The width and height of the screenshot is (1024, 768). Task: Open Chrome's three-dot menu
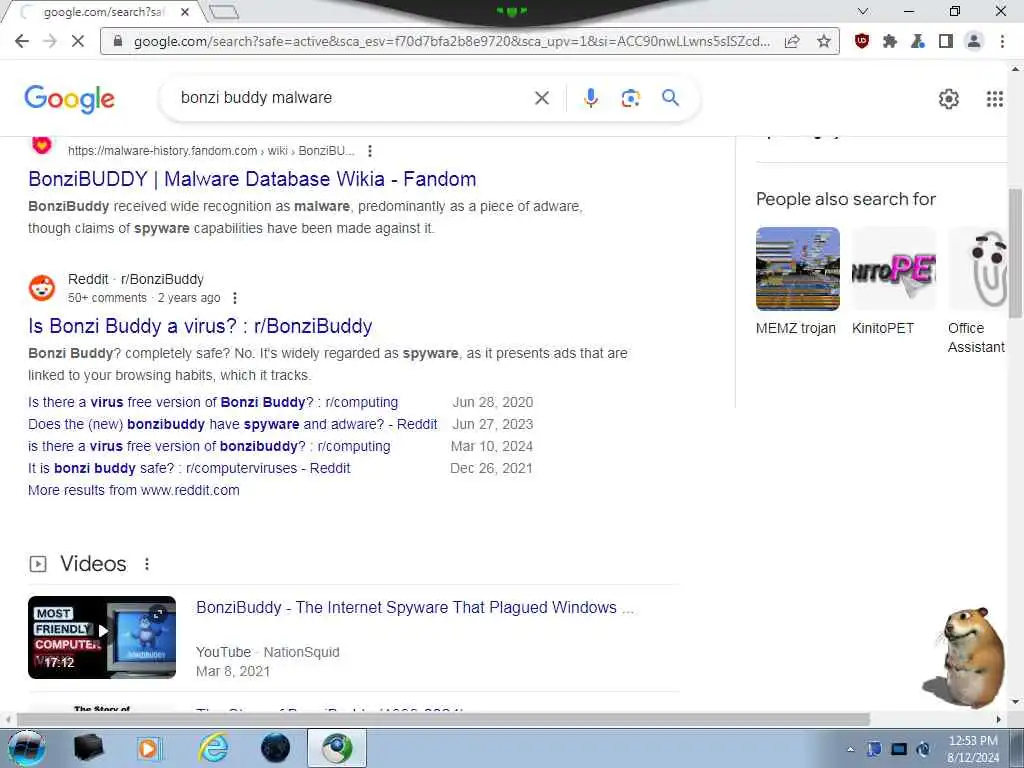(1002, 41)
